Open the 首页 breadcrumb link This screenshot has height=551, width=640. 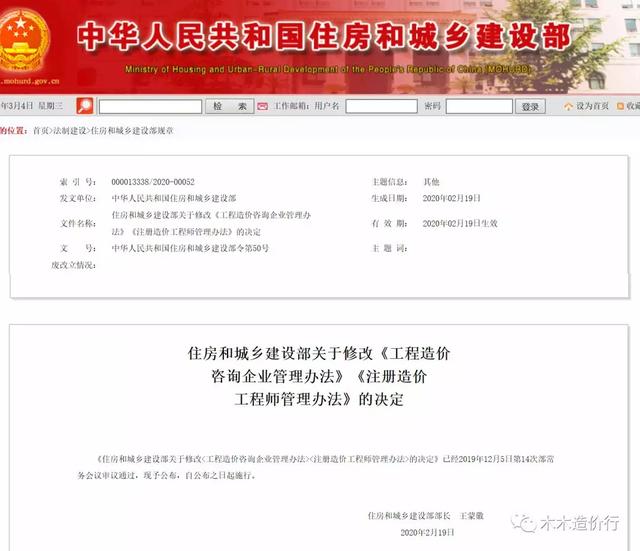point(40,131)
